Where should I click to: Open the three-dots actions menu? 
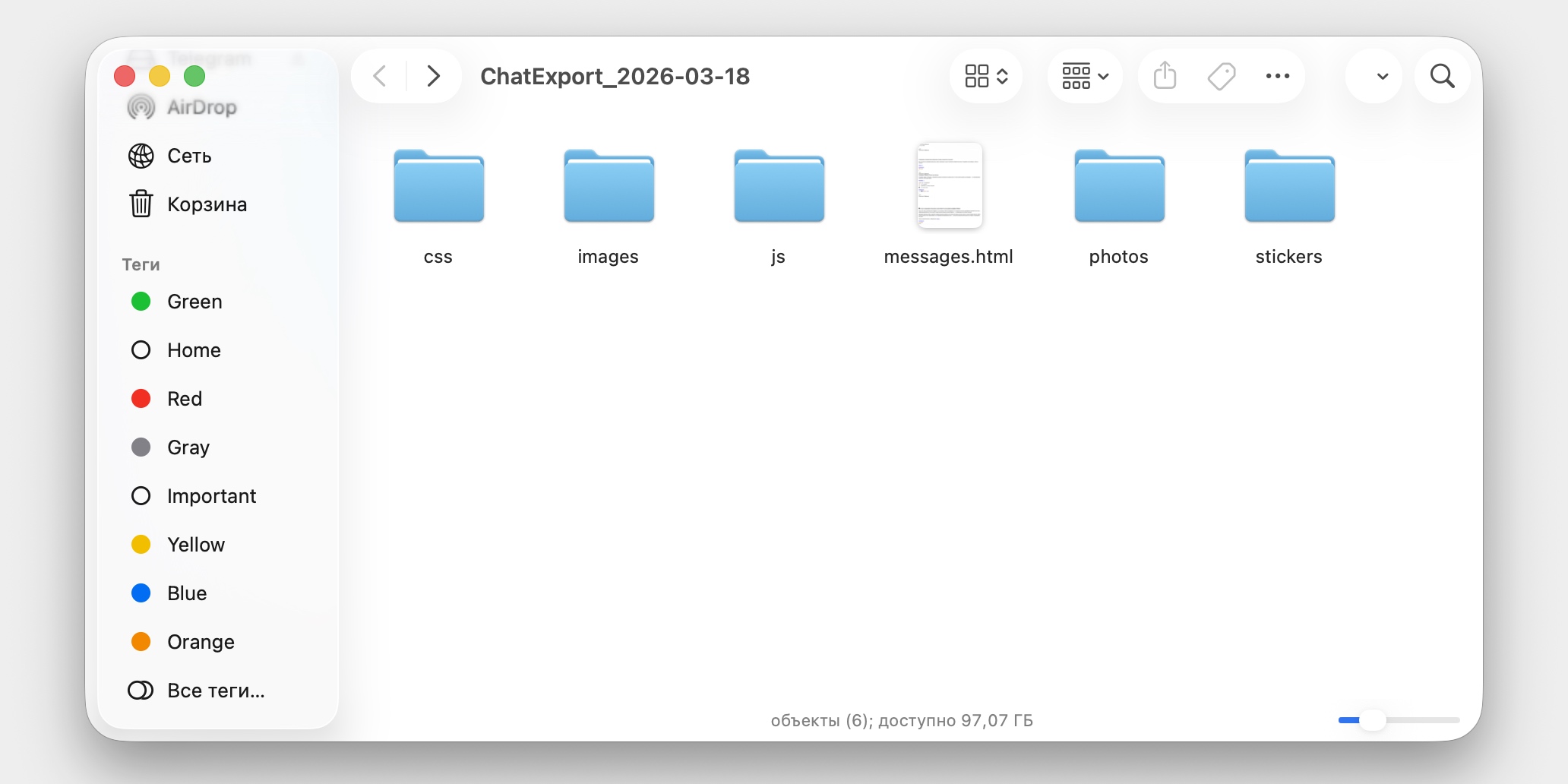pos(1278,76)
